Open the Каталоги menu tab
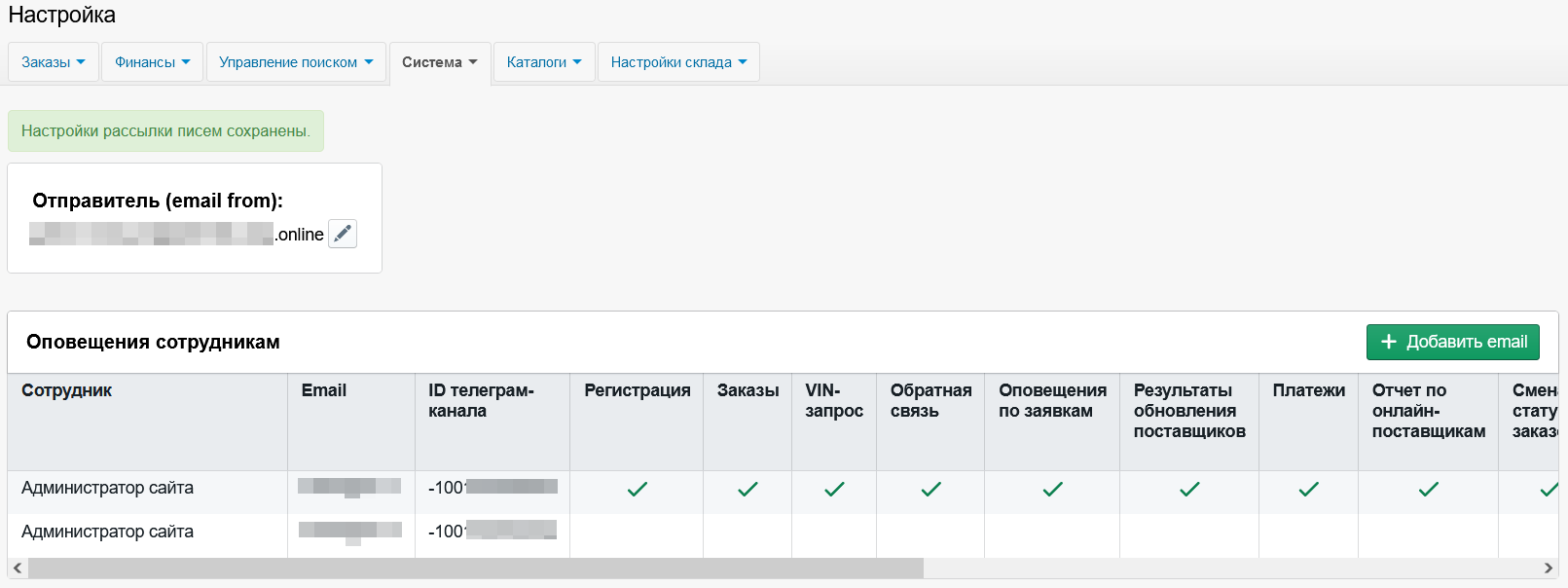1568x588 pixels. pyautogui.click(x=544, y=62)
